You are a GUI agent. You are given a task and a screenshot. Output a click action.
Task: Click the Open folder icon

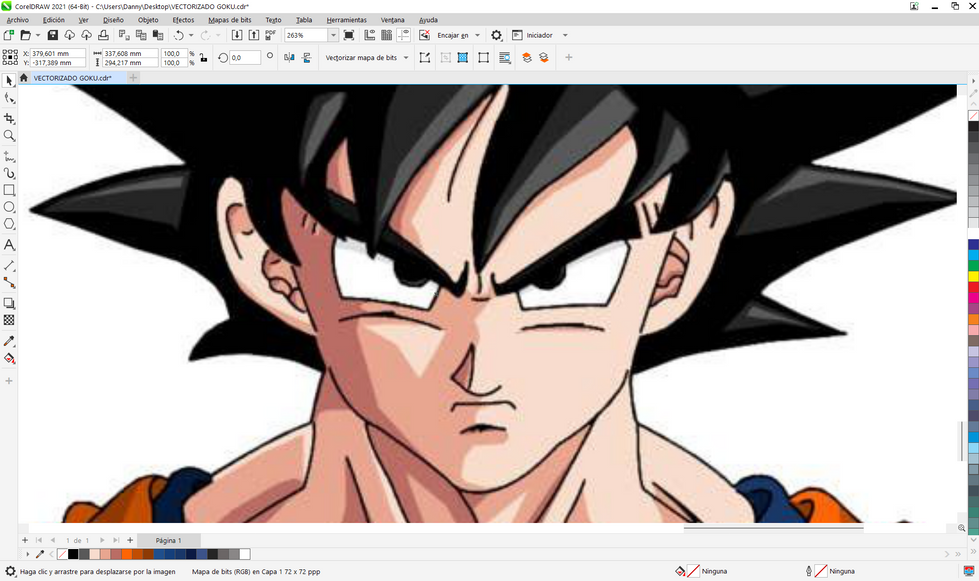coord(25,36)
